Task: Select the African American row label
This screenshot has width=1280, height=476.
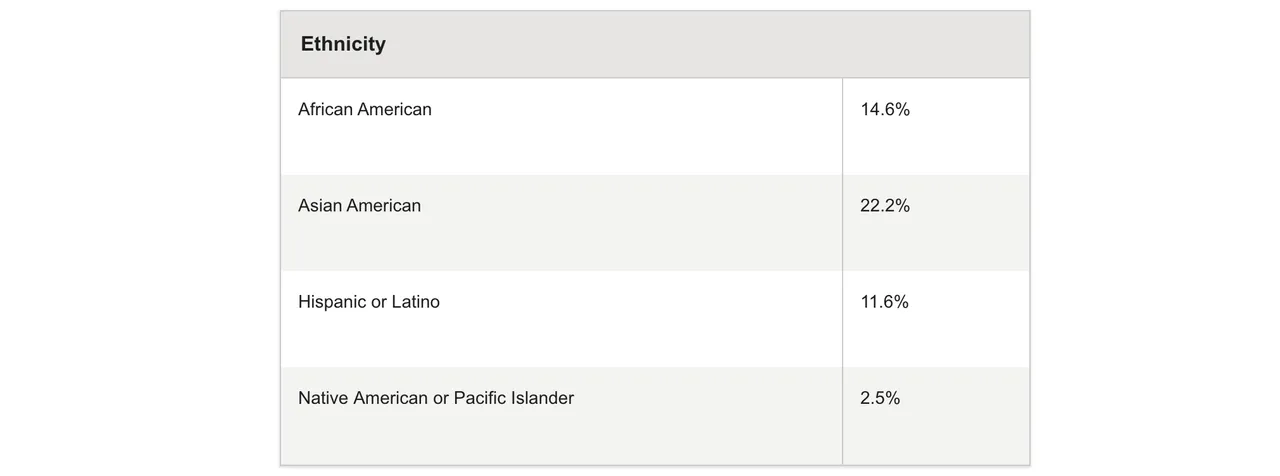Action: 365,109
